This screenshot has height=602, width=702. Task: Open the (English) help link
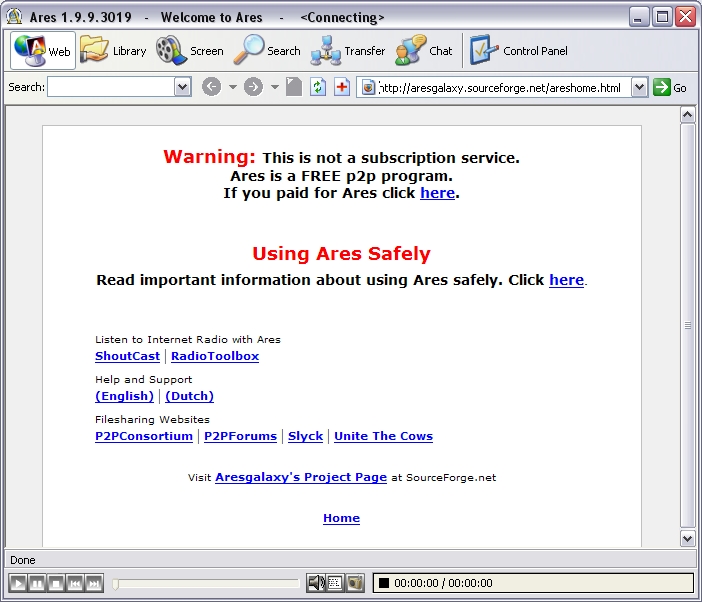tap(124, 396)
